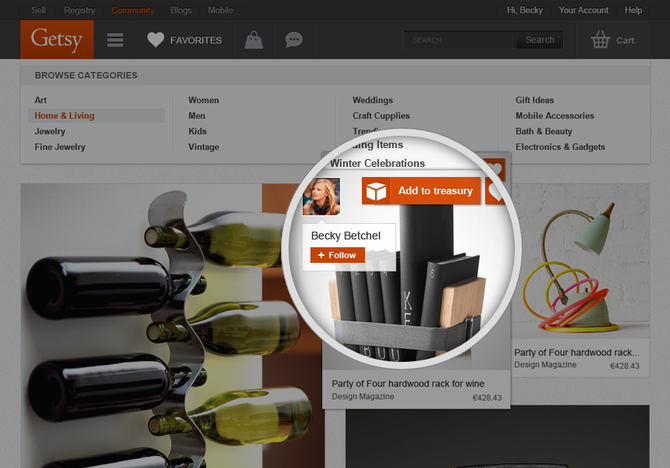Image resolution: width=670 pixels, height=468 pixels.
Task: Click Hi, Becky greeting
Action: point(525,10)
